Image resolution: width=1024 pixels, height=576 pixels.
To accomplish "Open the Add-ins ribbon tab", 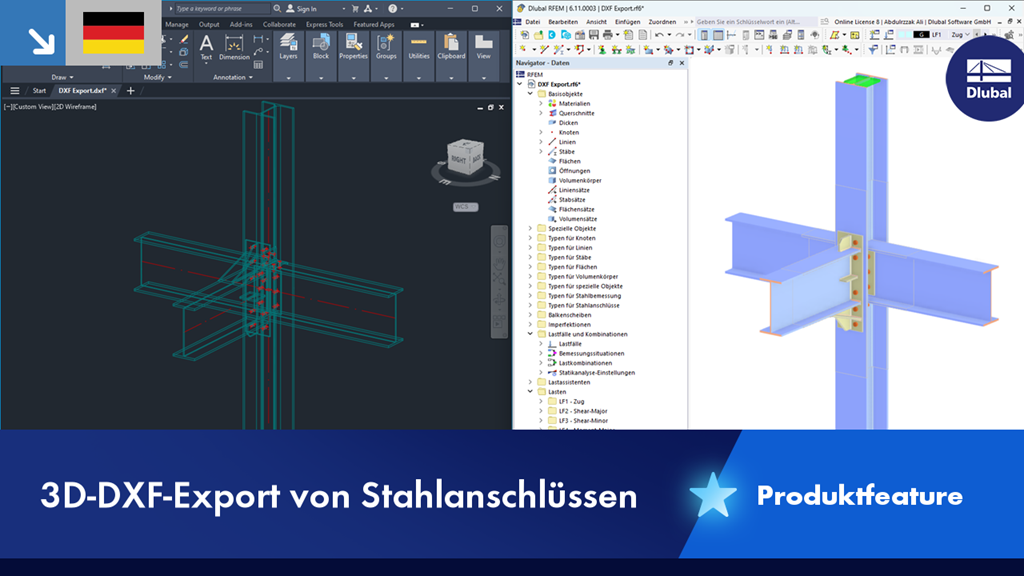I will (241, 24).
